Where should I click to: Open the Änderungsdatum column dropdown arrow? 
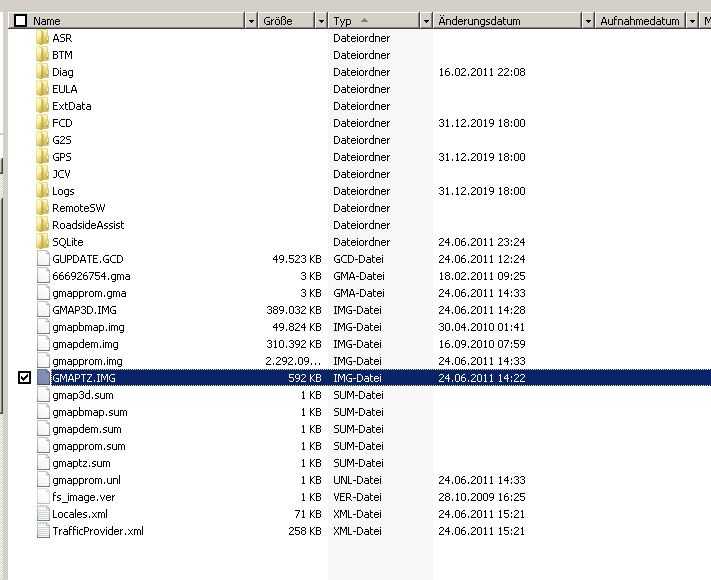587,21
